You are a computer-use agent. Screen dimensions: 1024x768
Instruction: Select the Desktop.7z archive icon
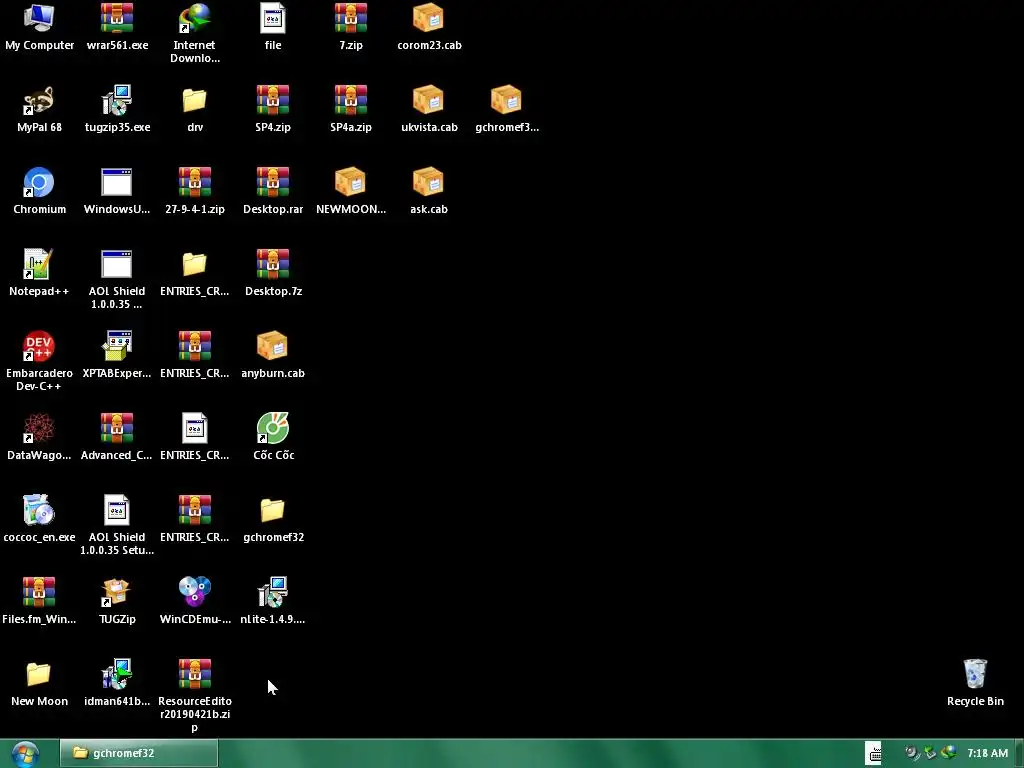tap(273, 264)
